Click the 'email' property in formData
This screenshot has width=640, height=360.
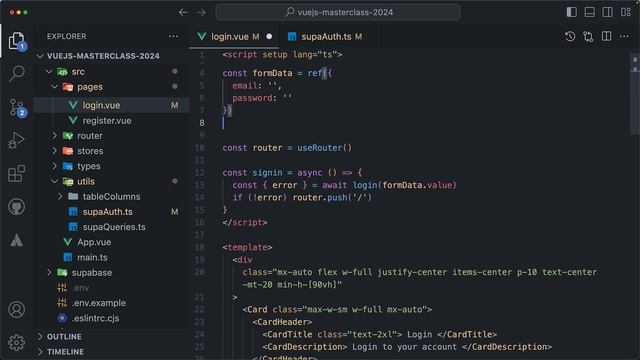(x=244, y=86)
